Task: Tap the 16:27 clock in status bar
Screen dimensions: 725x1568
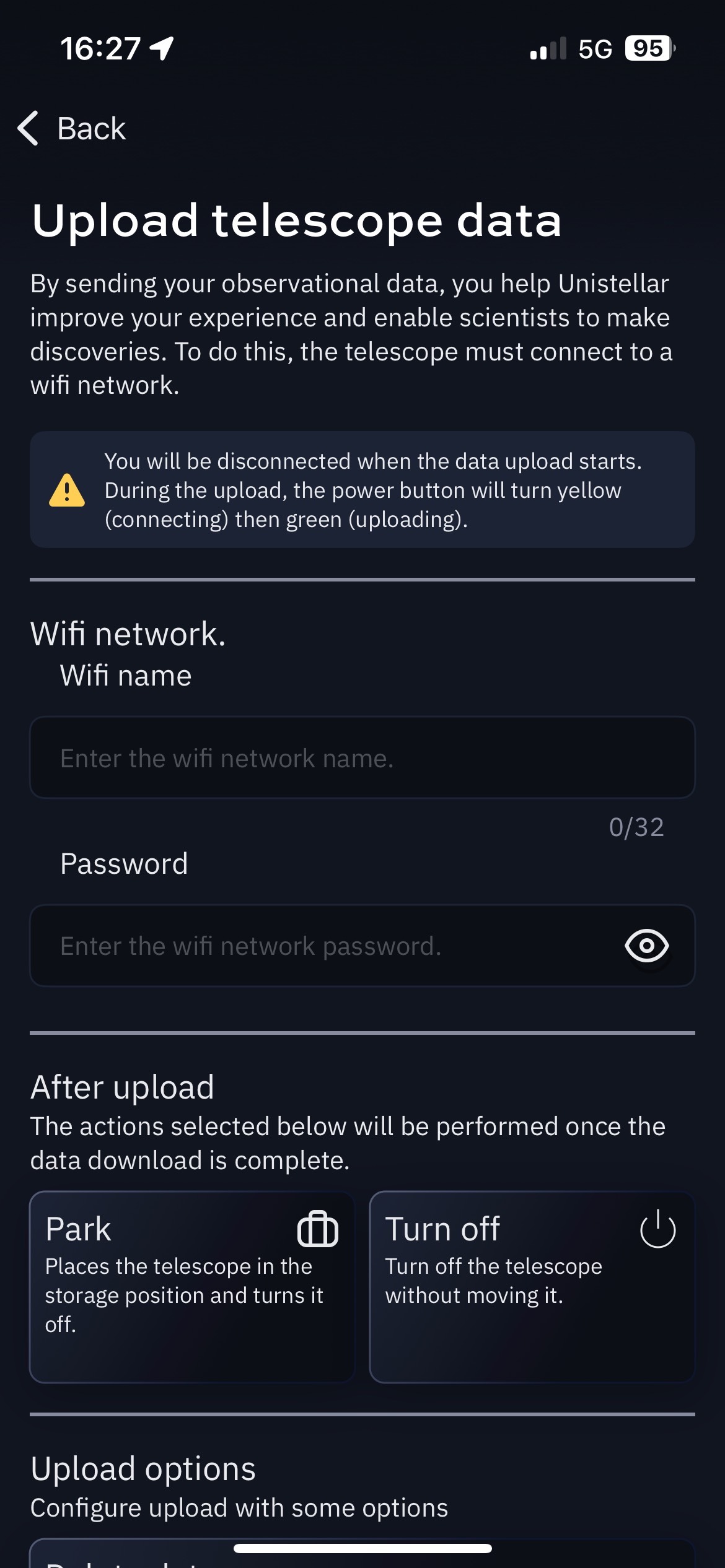Action: click(x=100, y=48)
